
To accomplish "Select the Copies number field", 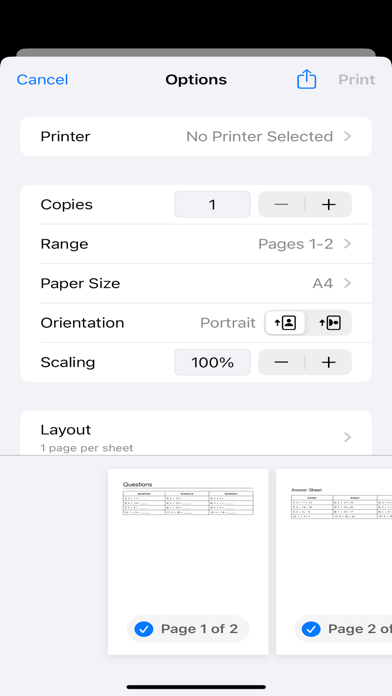I will (212, 205).
